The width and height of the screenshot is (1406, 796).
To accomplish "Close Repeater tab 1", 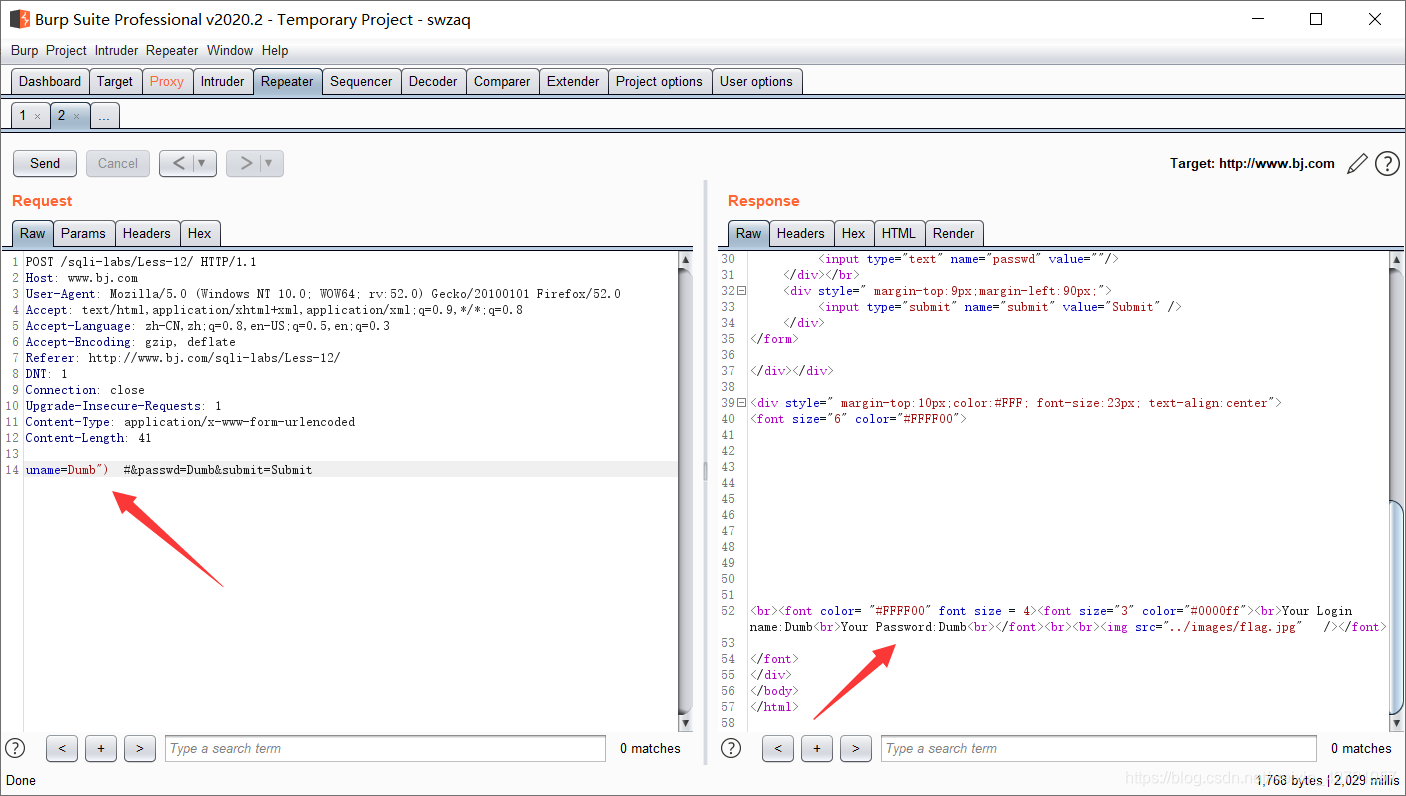I will tap(37, 117).
